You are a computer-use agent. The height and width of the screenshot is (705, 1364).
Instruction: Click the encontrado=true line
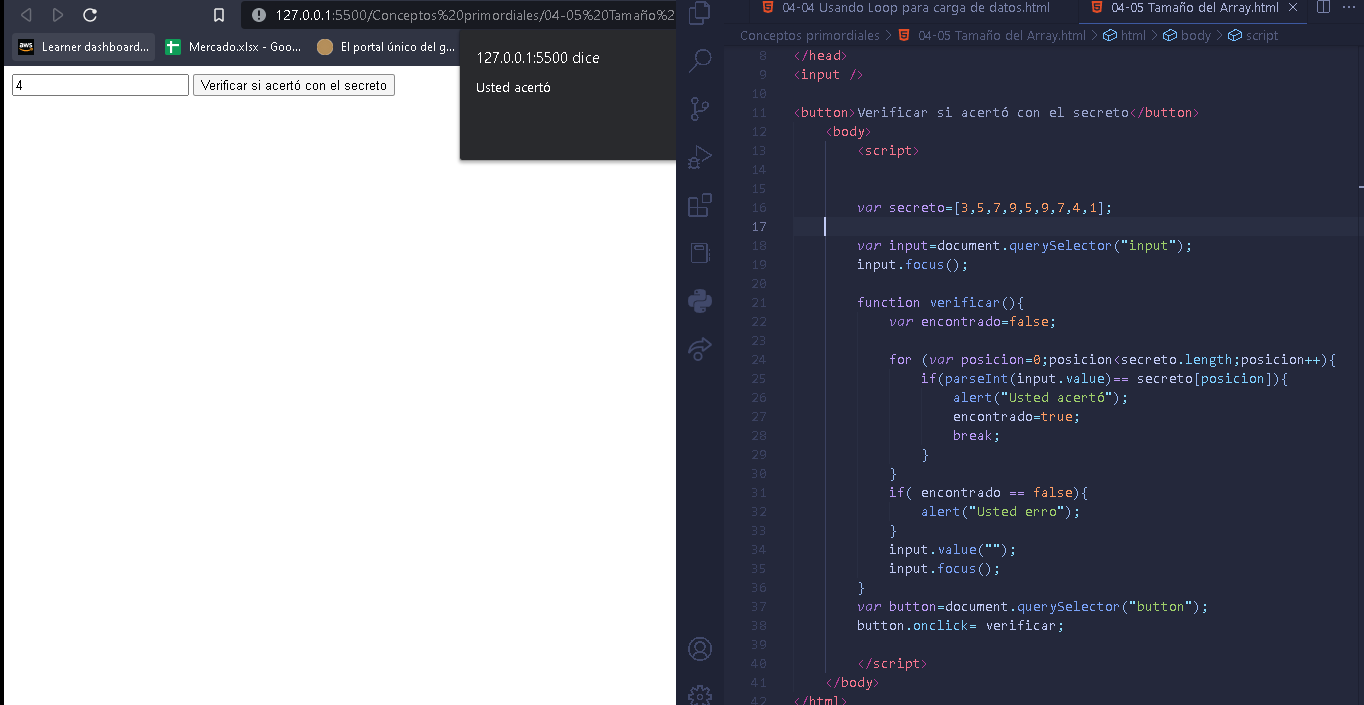tap(1017, 417)
